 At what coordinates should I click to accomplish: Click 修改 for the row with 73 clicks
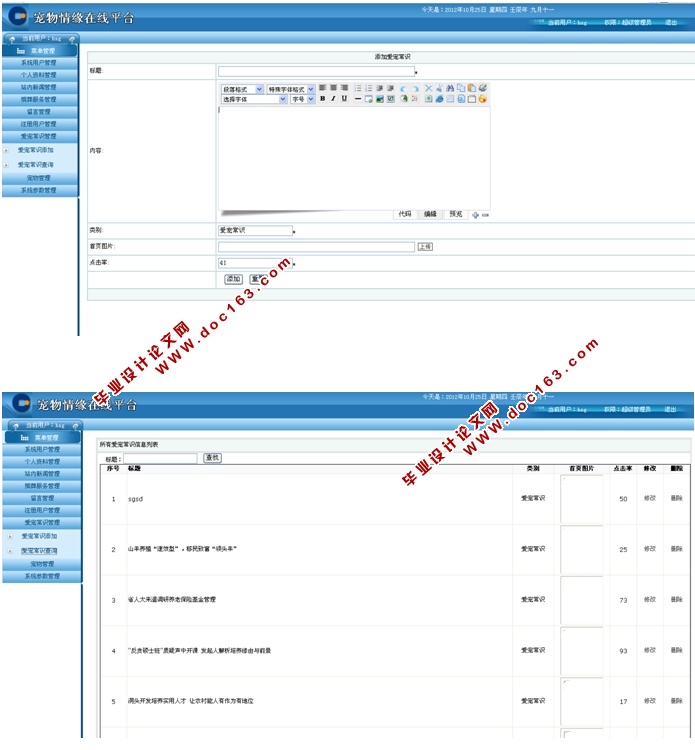pos(650,600)
